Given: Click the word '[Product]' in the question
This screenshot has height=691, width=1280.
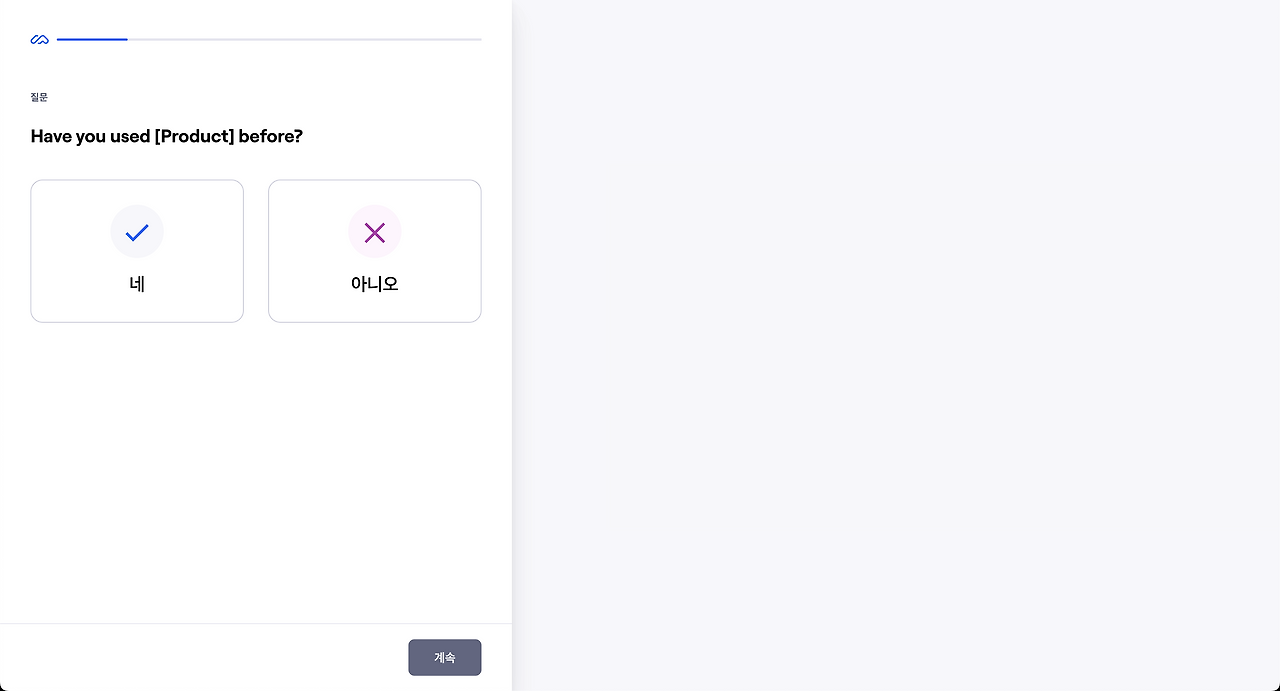Looking at the screenshot, I should (194, 136).
